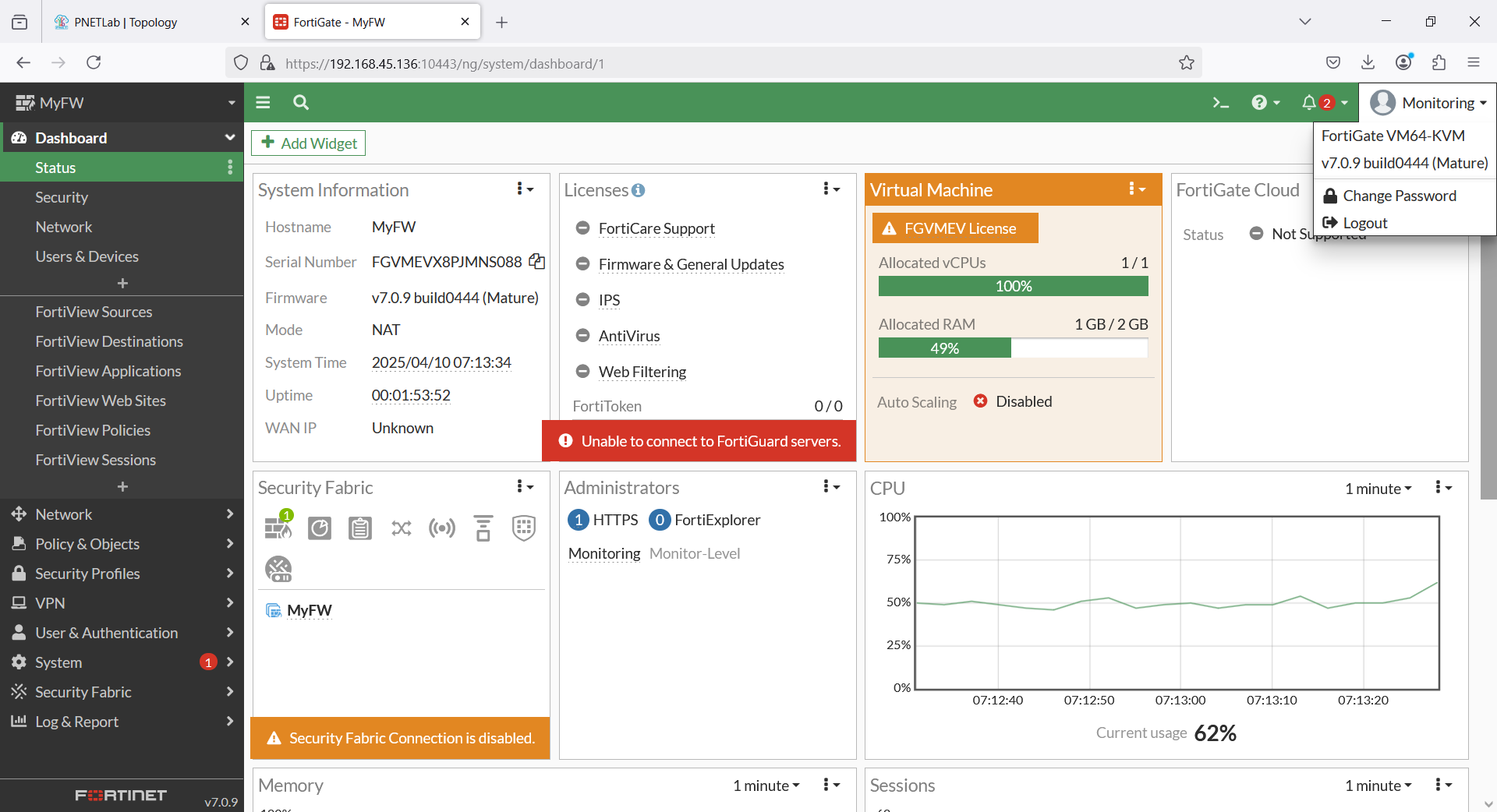1497x812 pixels.
Task: Click Monitoring administrator name link
Action: pyautogui.click(x=604, y=553)
